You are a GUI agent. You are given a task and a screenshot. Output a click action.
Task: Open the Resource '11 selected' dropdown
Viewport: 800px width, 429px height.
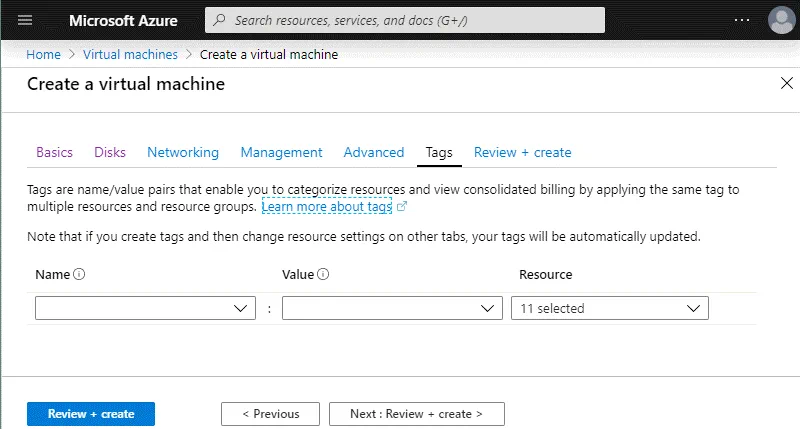click(609, 309)
